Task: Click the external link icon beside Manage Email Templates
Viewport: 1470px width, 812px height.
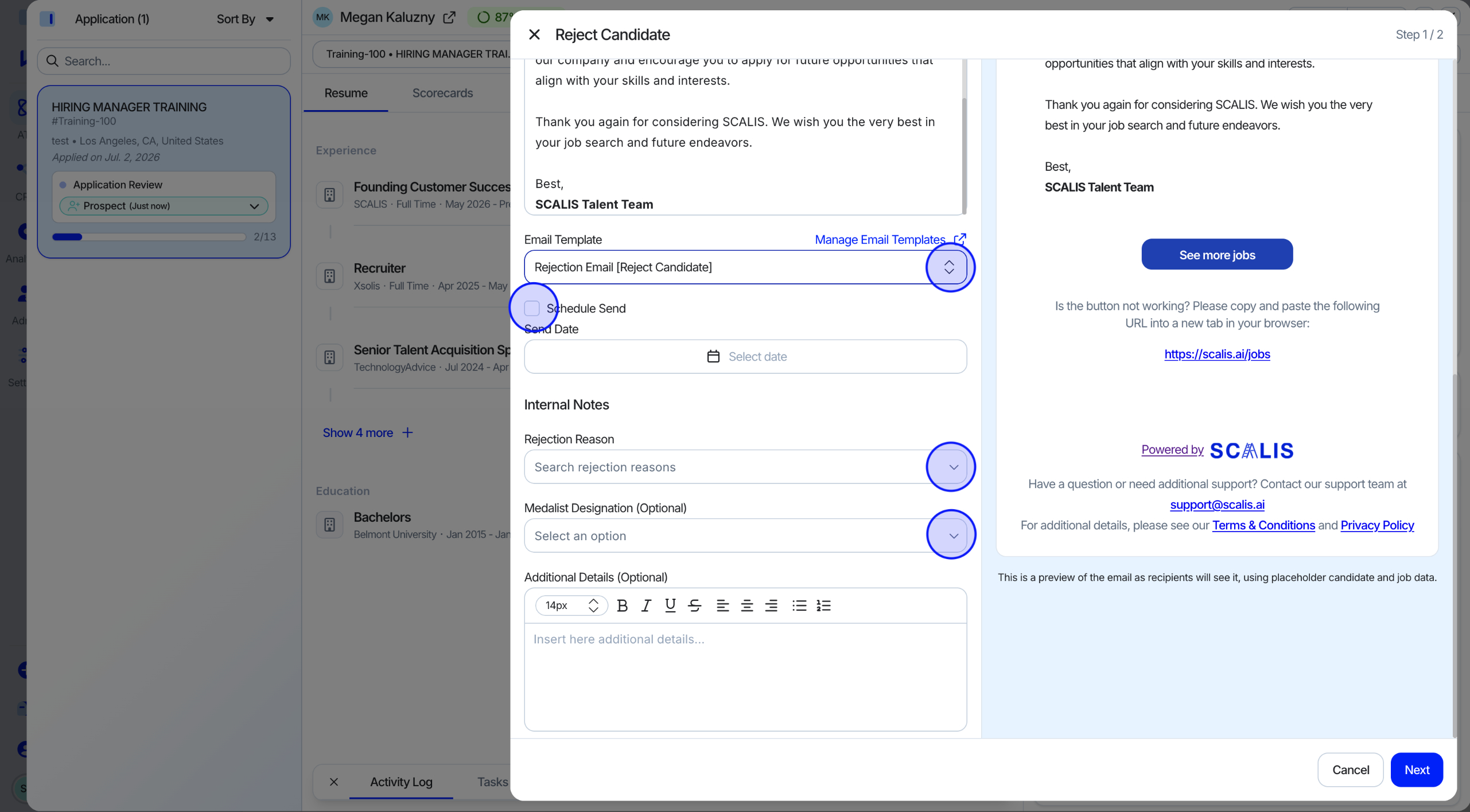Action: 960,239
